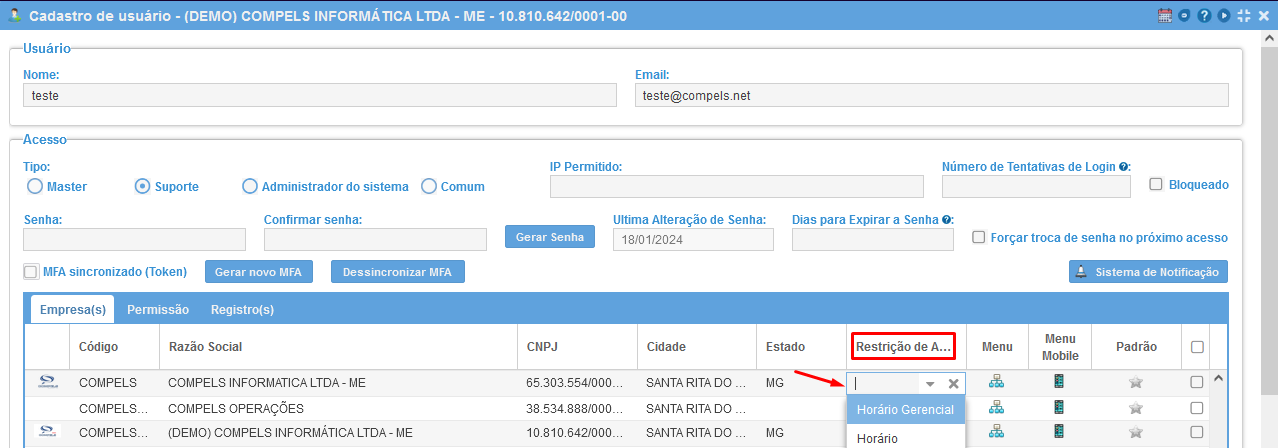Viewport: 1278px width, 448px height.
Task: Switch to the Permissão tab
Action: click(x=158, y=310)
